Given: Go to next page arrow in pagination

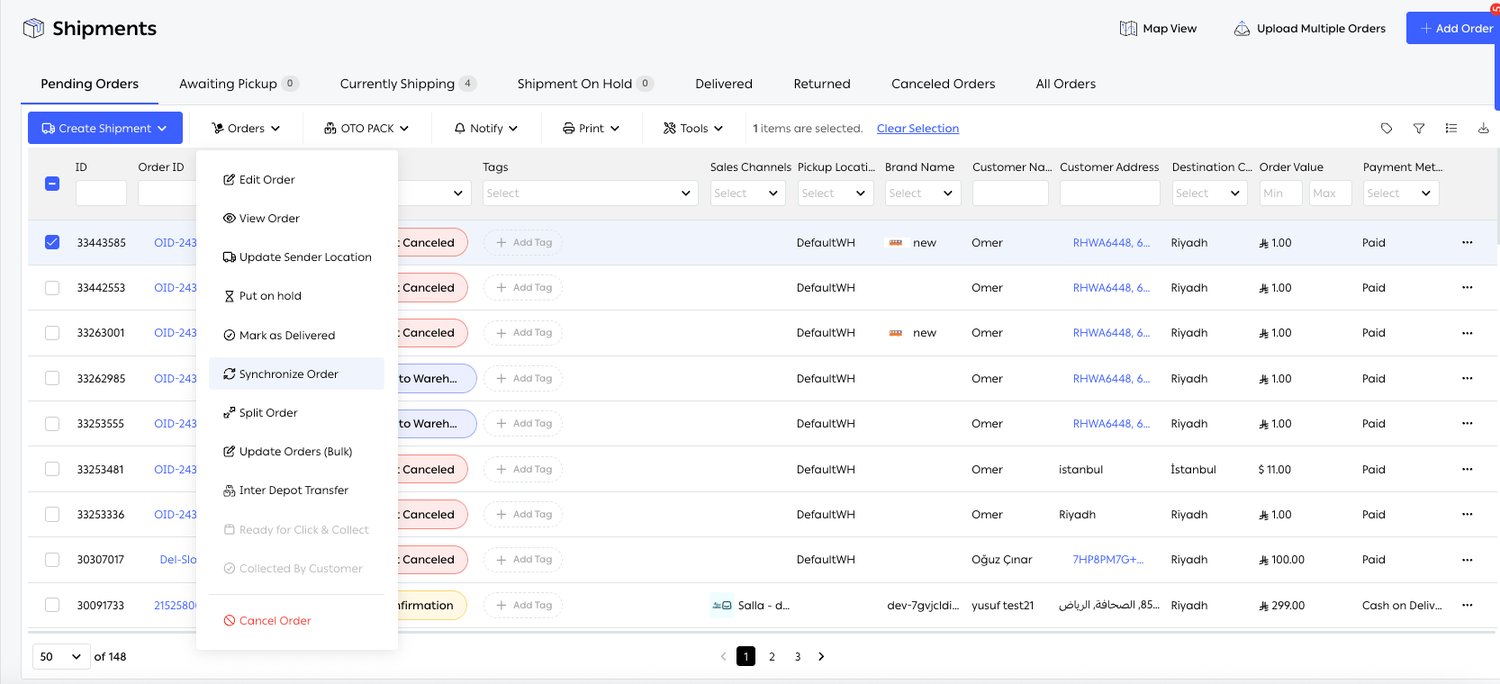Looking at the screenshot, I should [821, 656].
